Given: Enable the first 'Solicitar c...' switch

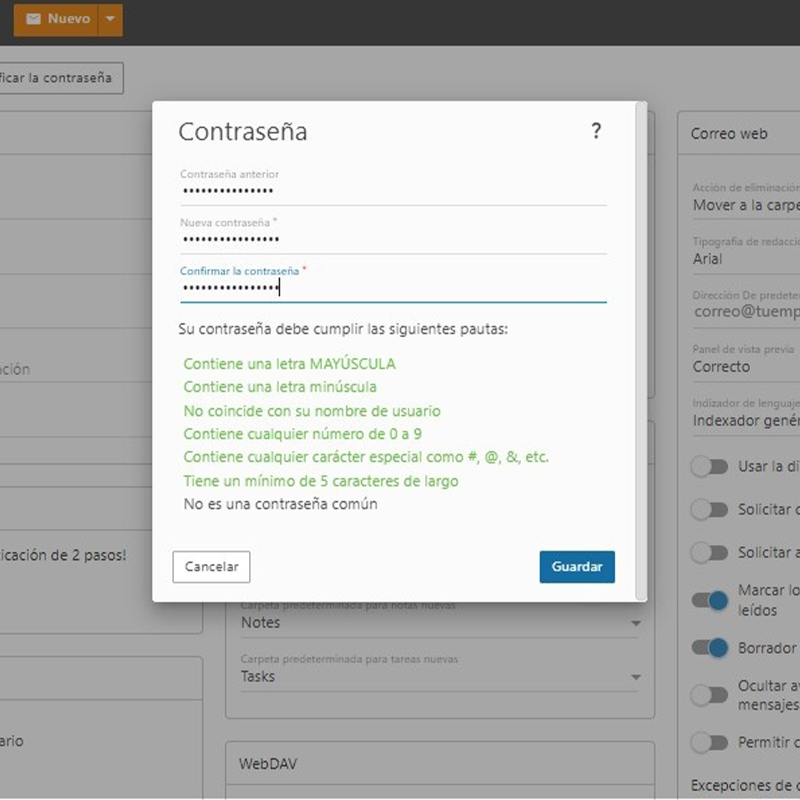Looking at the screenshot, I should [x=709, y=510].
